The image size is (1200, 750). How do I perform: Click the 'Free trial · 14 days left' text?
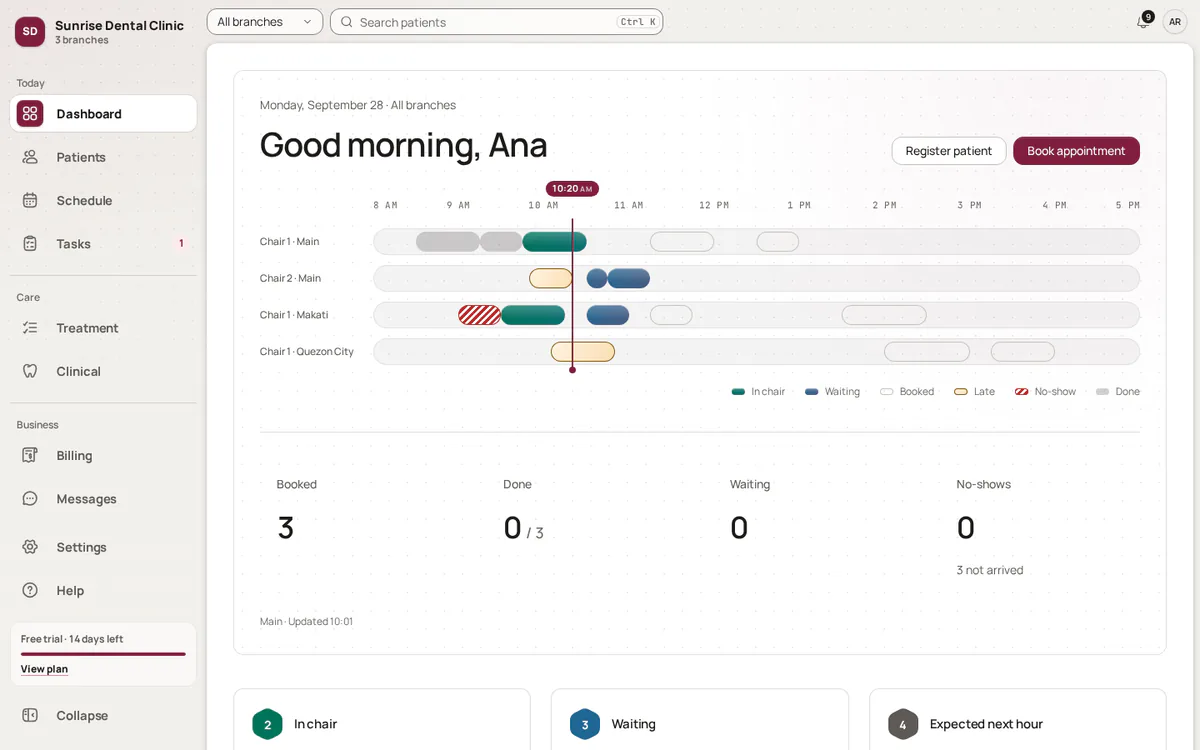[x=72, y=639]
